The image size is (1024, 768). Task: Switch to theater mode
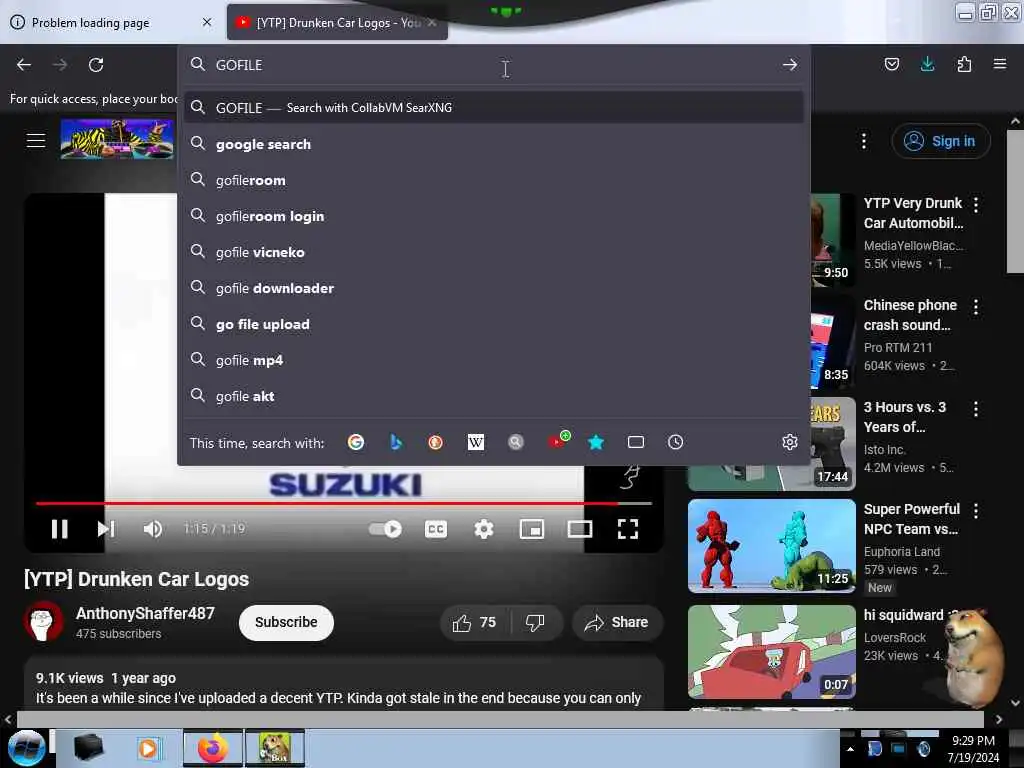pos(579,528)
